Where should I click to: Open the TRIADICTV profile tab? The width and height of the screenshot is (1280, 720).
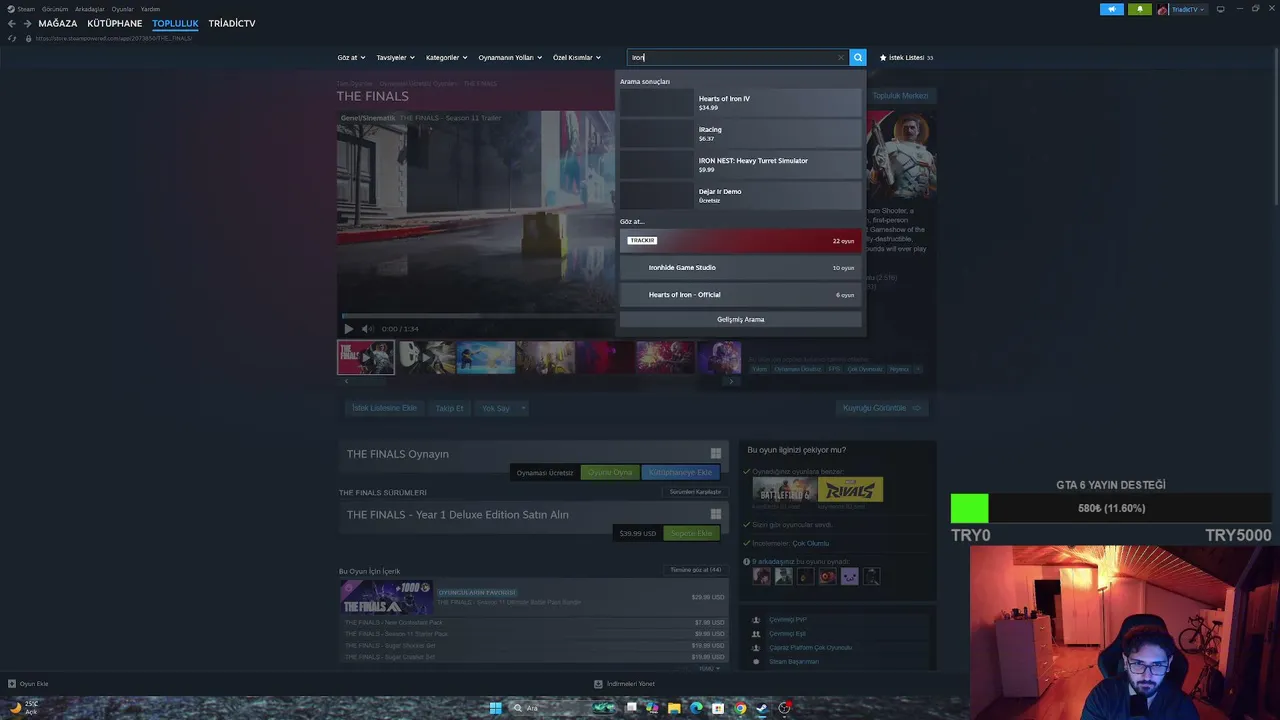(232, 23)
